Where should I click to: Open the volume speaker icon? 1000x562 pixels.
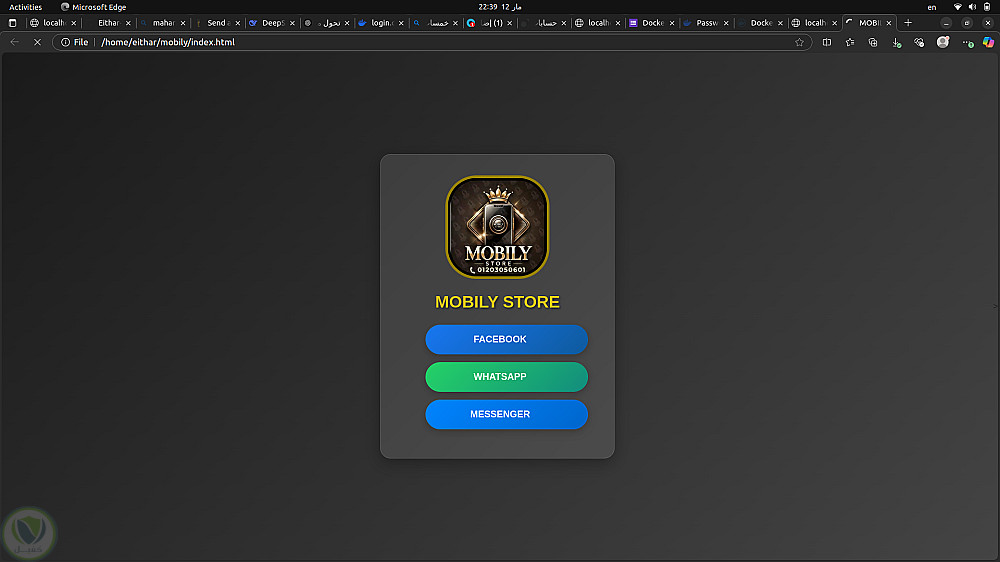(x=972, y=7)
